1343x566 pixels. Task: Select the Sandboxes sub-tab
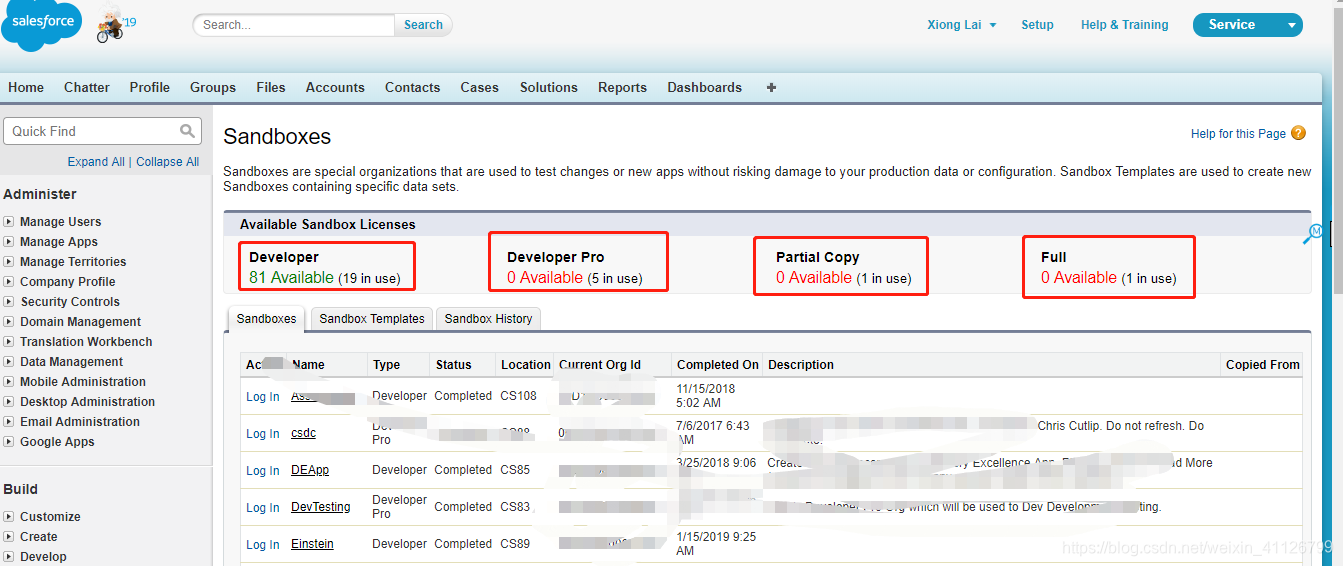coord(267,319)
